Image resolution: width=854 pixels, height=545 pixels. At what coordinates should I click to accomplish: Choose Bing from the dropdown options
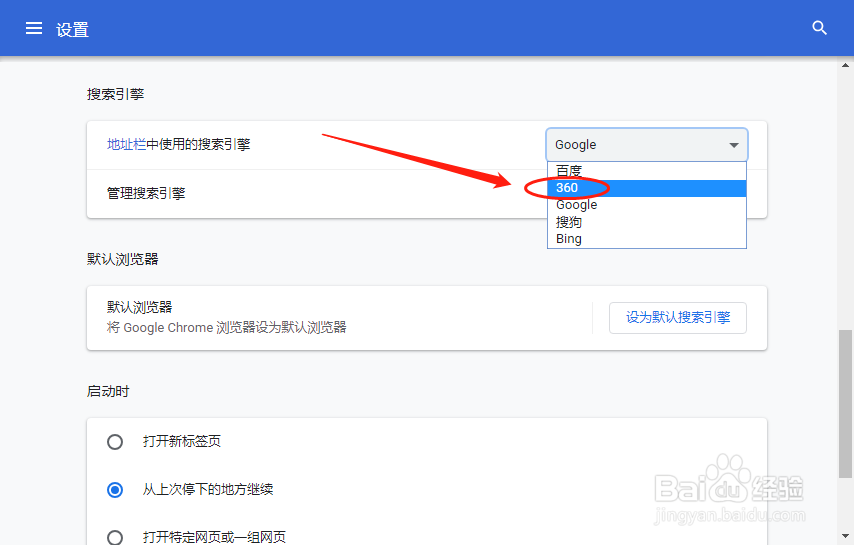point(646,238)
